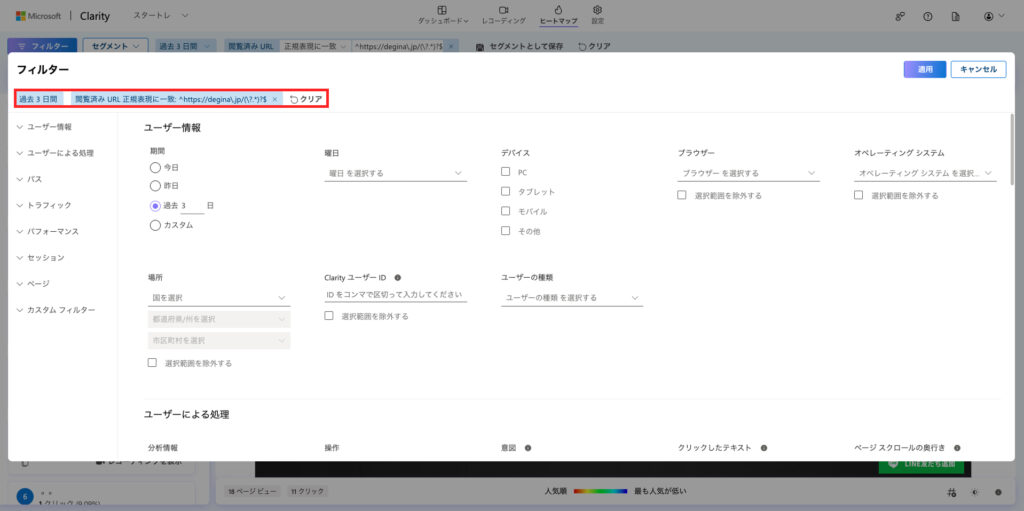Click the help question mark icon
1024x511 pixels.
(928, 16)
